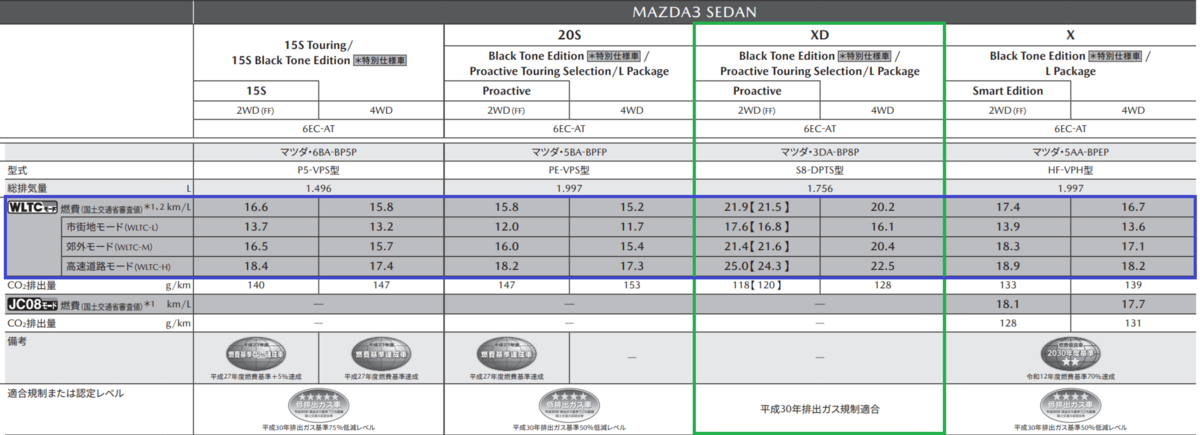Click city mode value 13.7
This screenshot has width=1200, height=435.
256,228
